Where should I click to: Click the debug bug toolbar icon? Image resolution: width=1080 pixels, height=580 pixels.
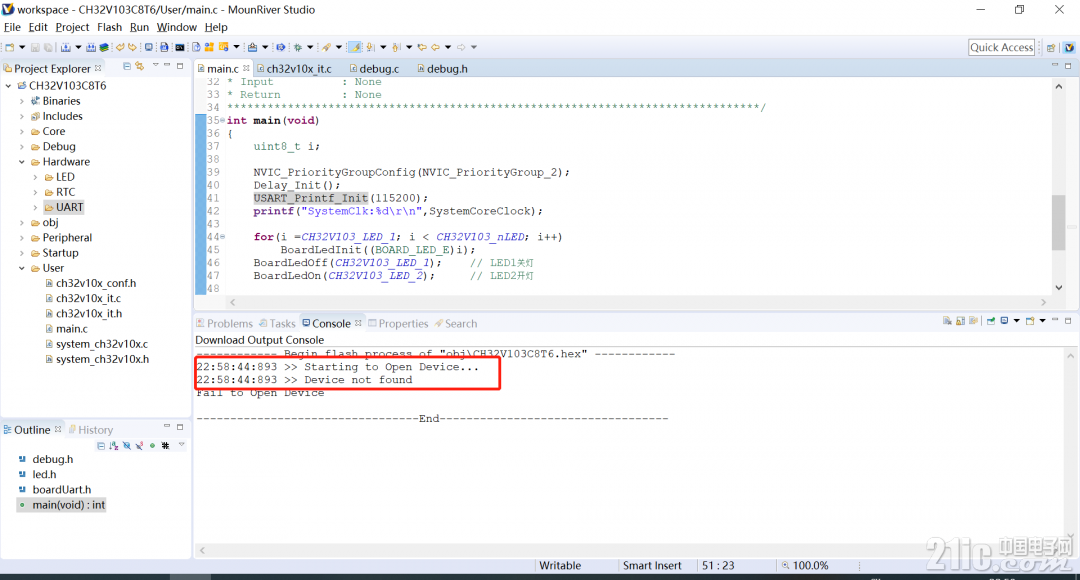[x=298, y=48]
